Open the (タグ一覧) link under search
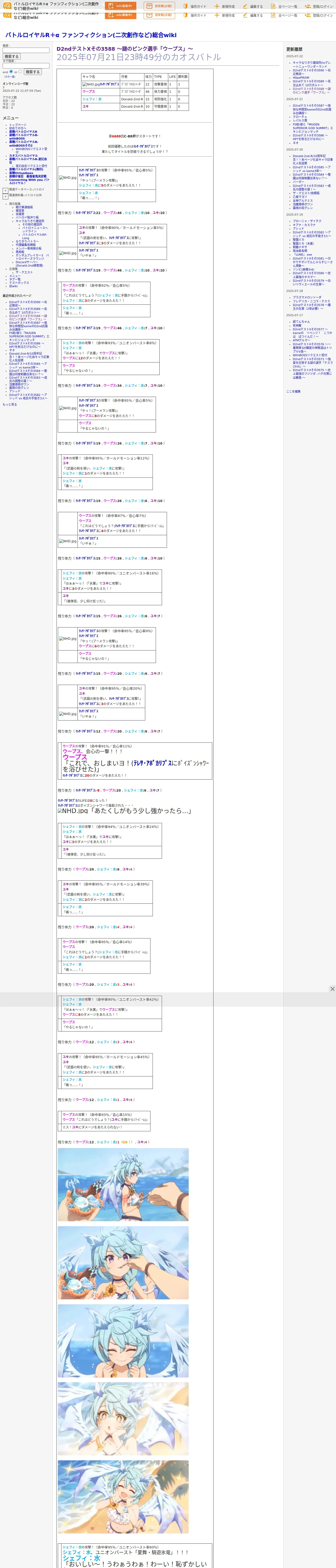 point(9,77)
